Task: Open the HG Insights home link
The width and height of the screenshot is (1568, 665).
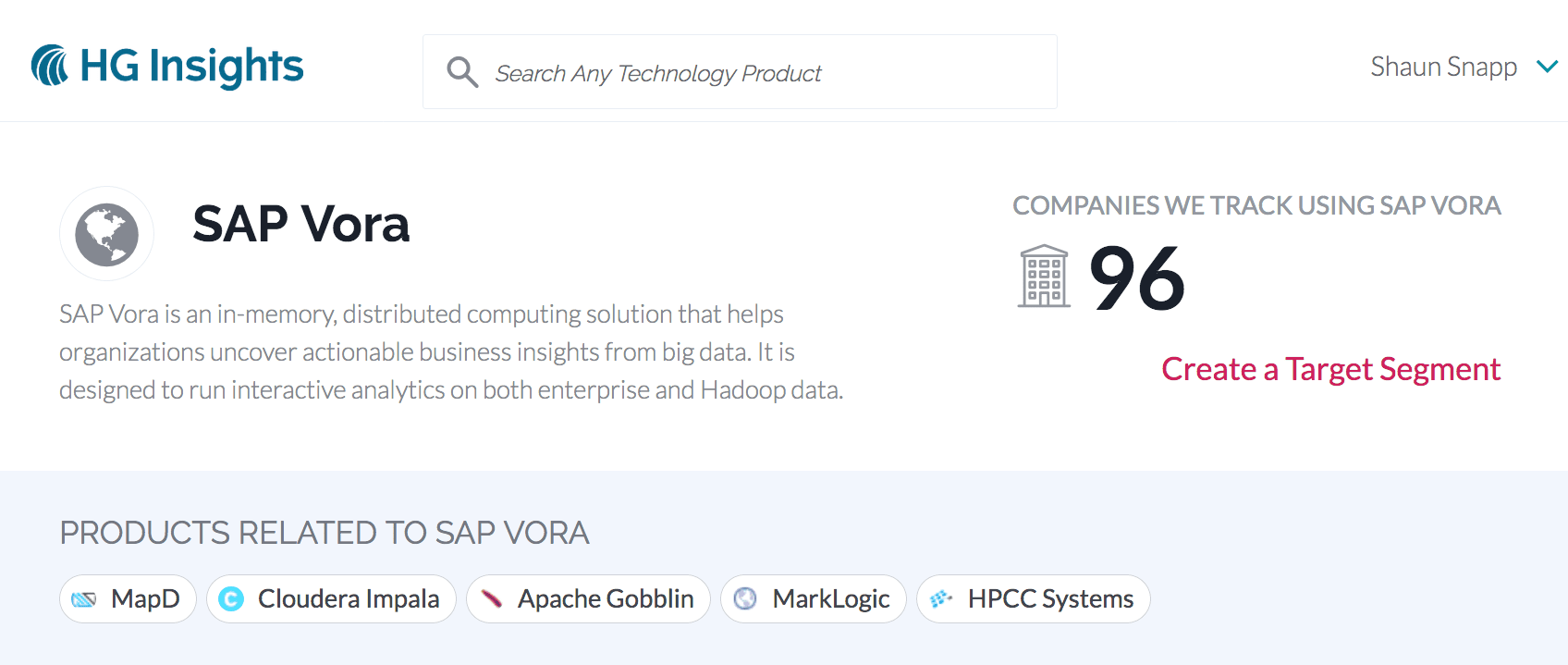Action: (167, 66)
